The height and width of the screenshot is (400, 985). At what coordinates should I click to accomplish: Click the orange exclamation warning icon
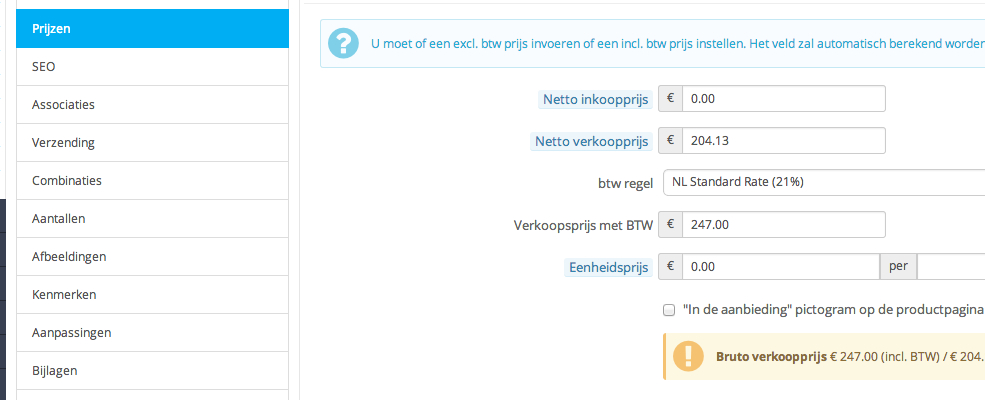[x=687, y=356]
